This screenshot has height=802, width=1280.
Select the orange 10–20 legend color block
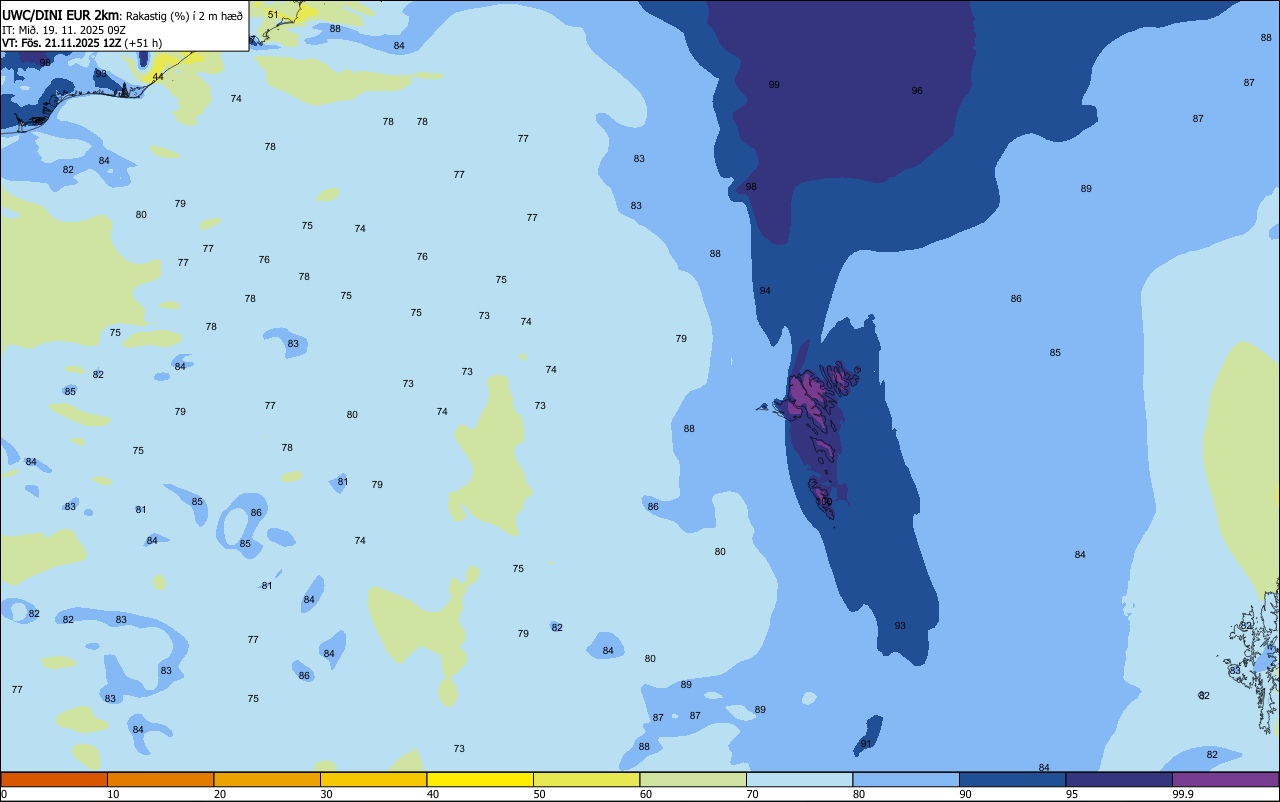click(x=160, y=779)
